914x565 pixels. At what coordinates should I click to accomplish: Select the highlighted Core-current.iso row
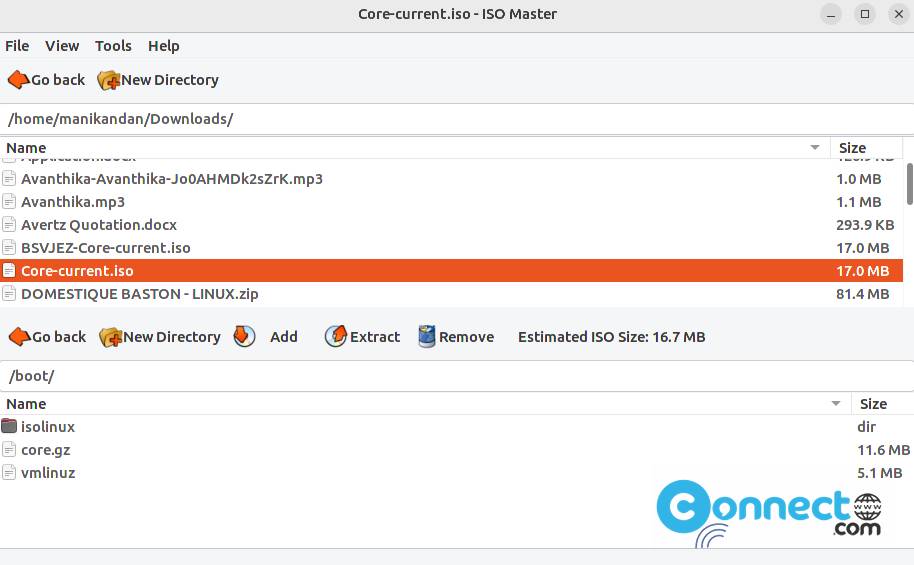pos(451,271)
